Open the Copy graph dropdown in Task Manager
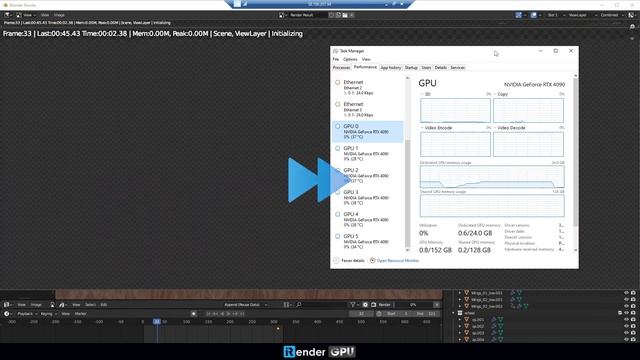The height and width of the screenshot is (360, 640). click(x=495, y=94)
